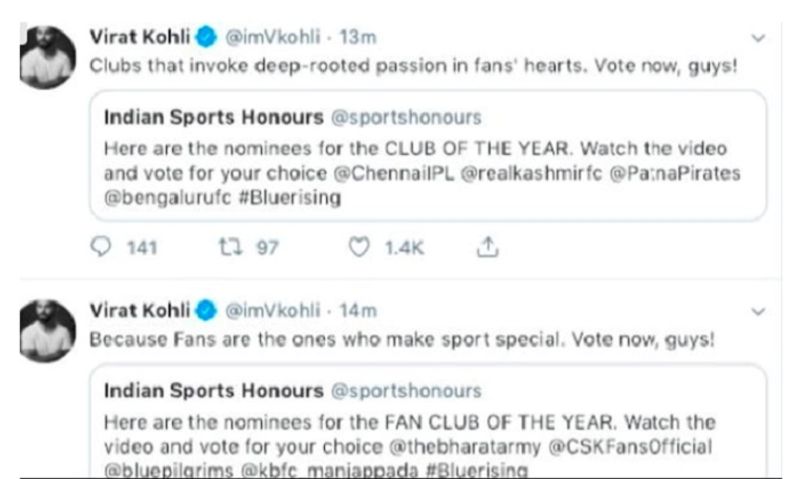Like the tweet with 1.4K likes

[x=359, y=247]
